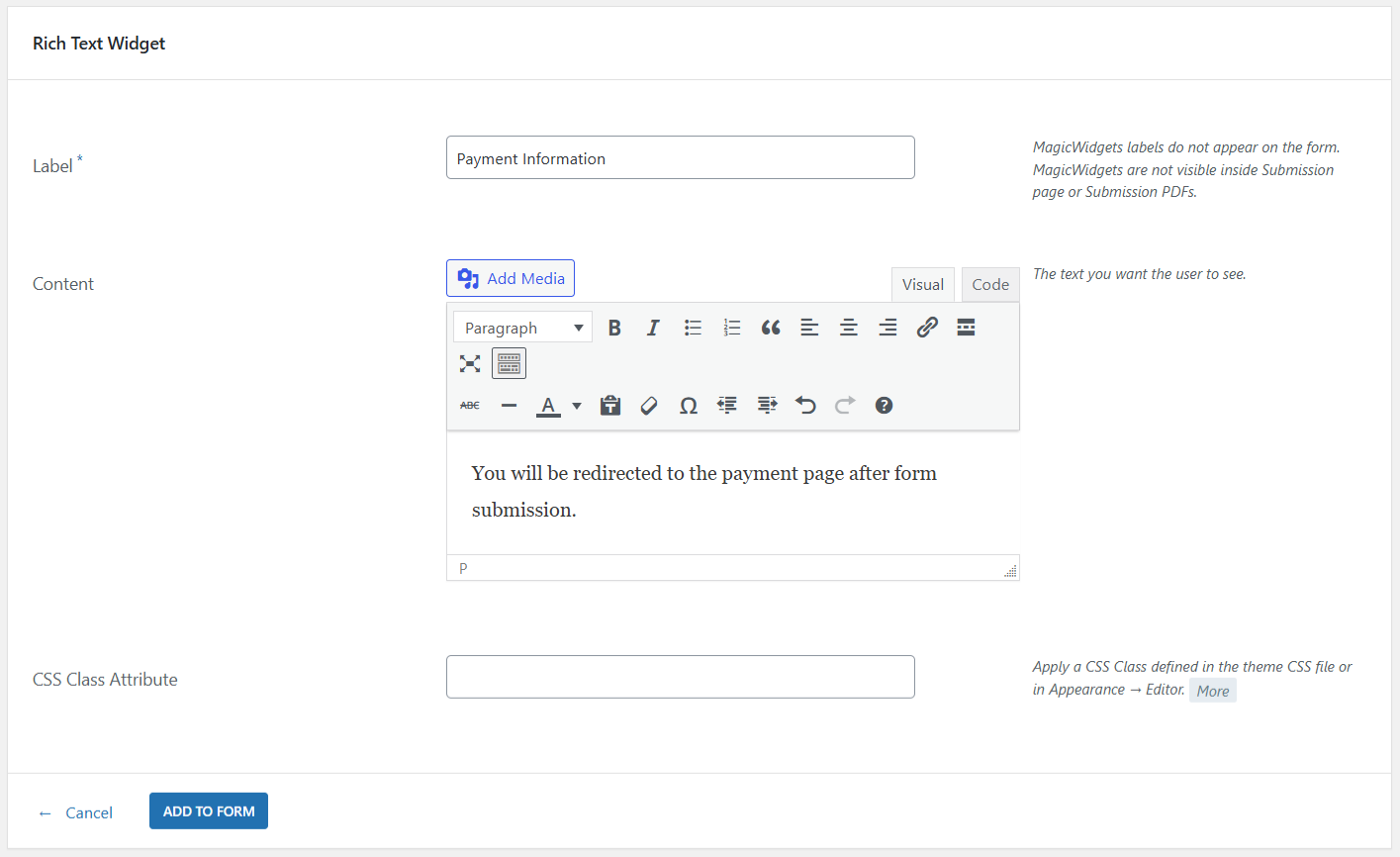Toggle bold formatting in editor

pos(614,328)
